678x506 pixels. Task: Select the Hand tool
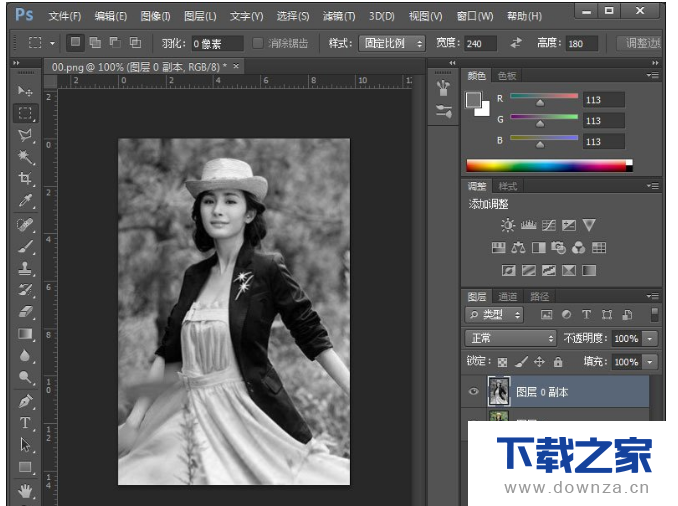[x=25, y=491]
